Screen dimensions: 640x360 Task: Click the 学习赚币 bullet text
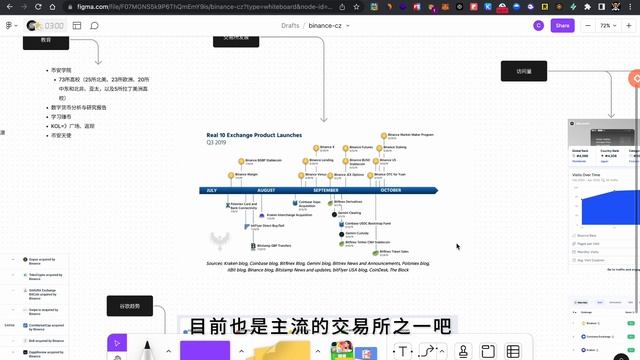coord(61,117)
